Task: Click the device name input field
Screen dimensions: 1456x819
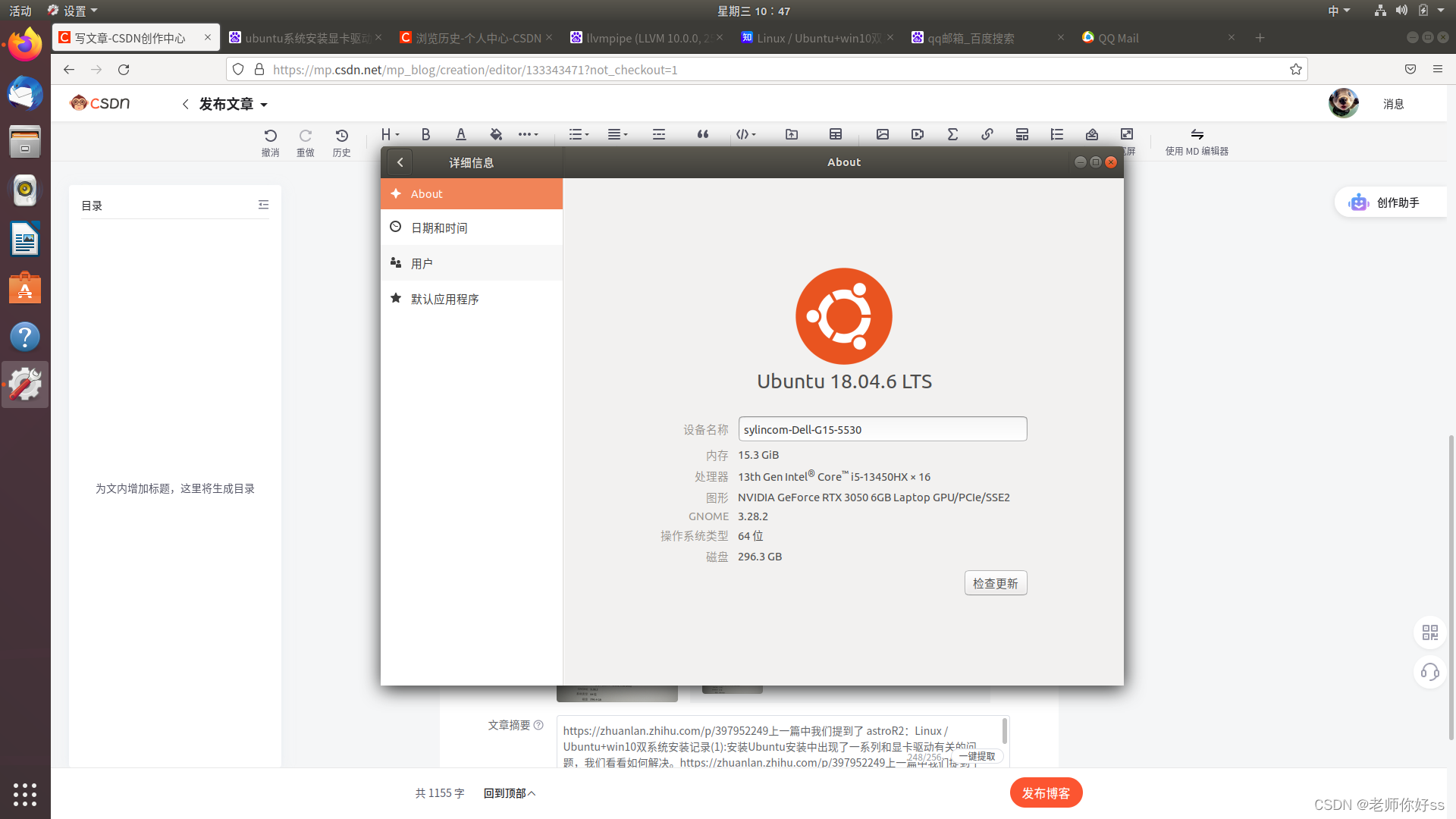Action: (882, 429)
